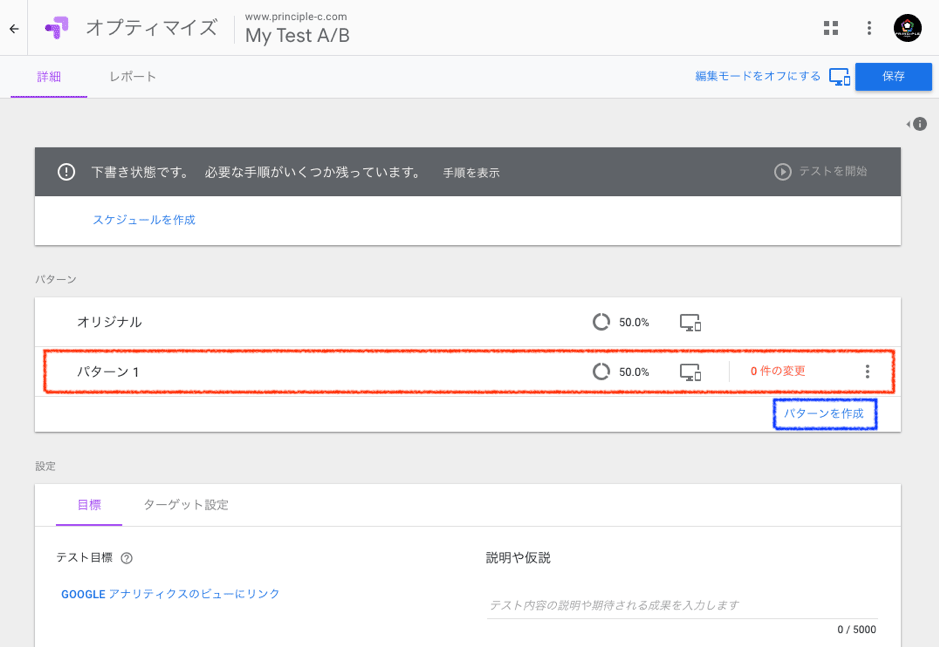
Task: Click the Optimize logo icon
Action: (57, 28)
